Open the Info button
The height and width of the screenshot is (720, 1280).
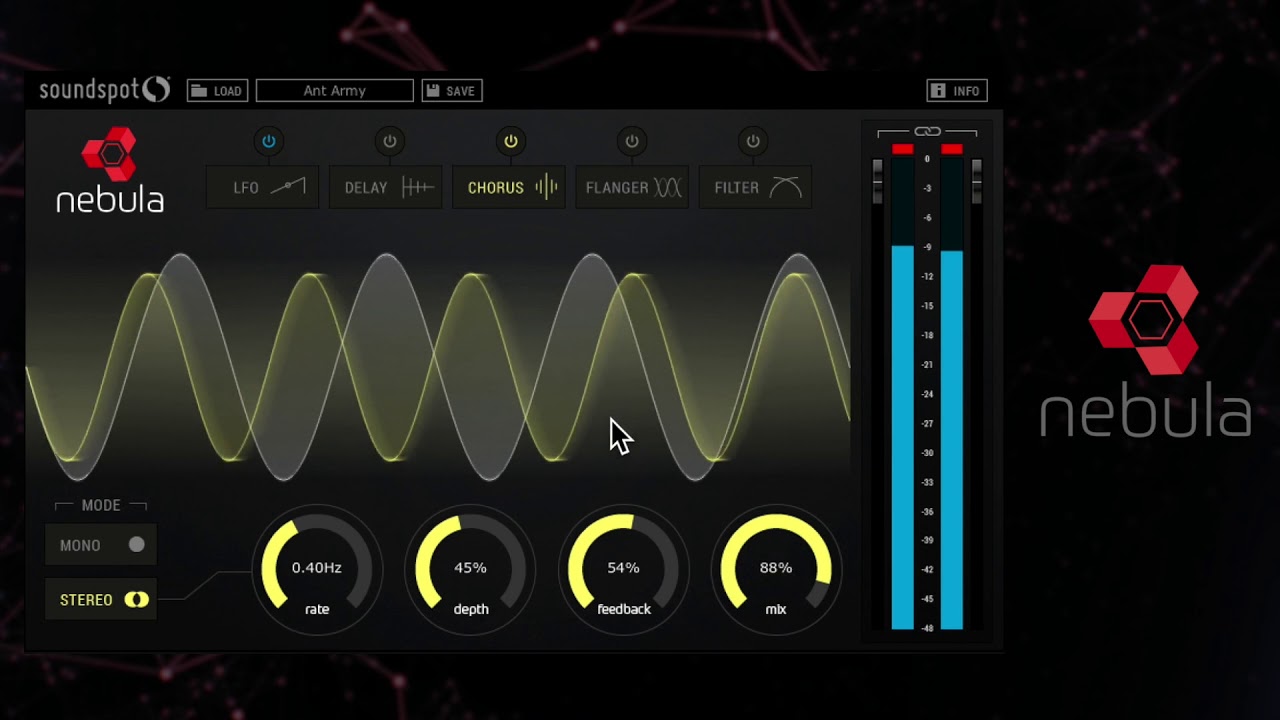click(x=957, y=91)
